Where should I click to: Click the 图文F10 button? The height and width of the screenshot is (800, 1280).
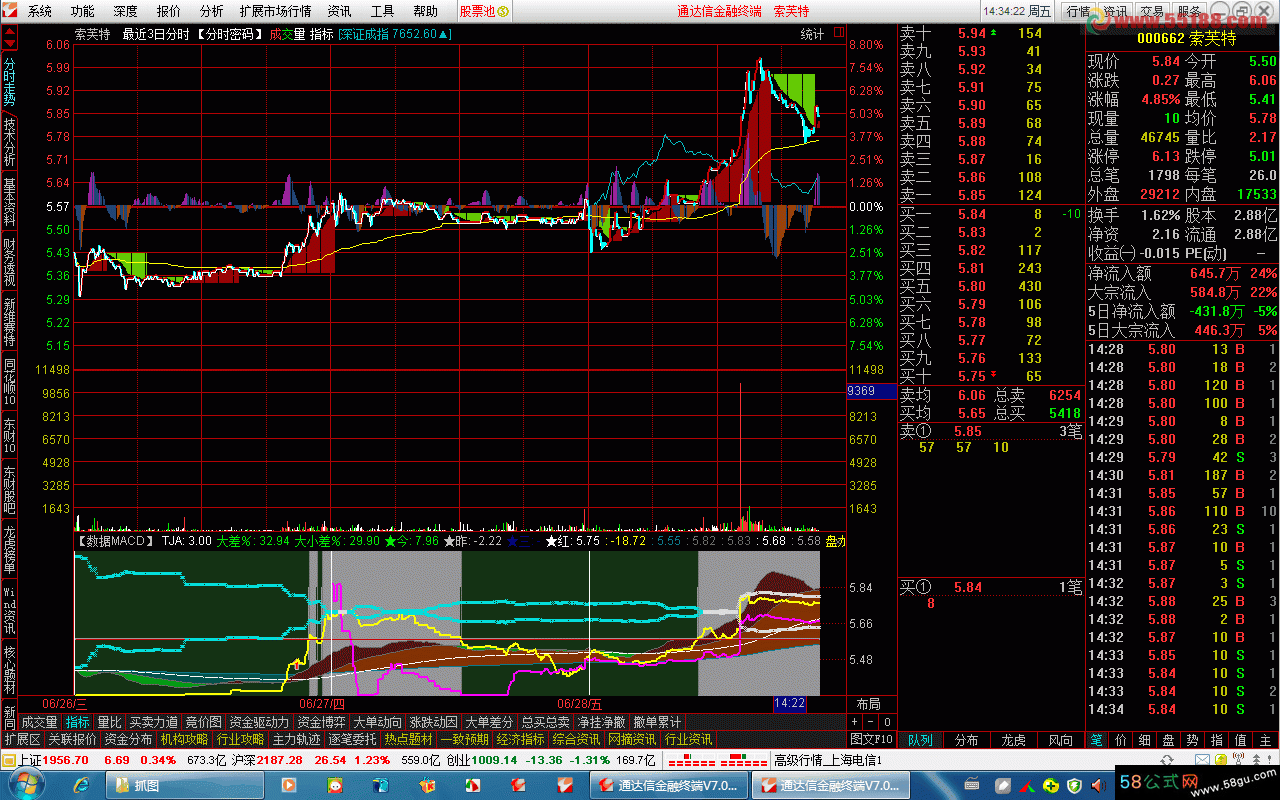(871, 739)
